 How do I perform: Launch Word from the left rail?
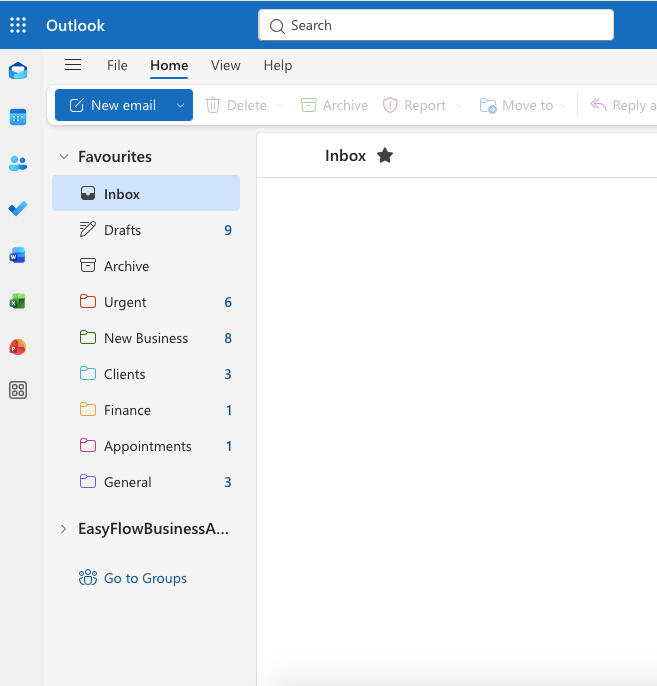[18, 255]
